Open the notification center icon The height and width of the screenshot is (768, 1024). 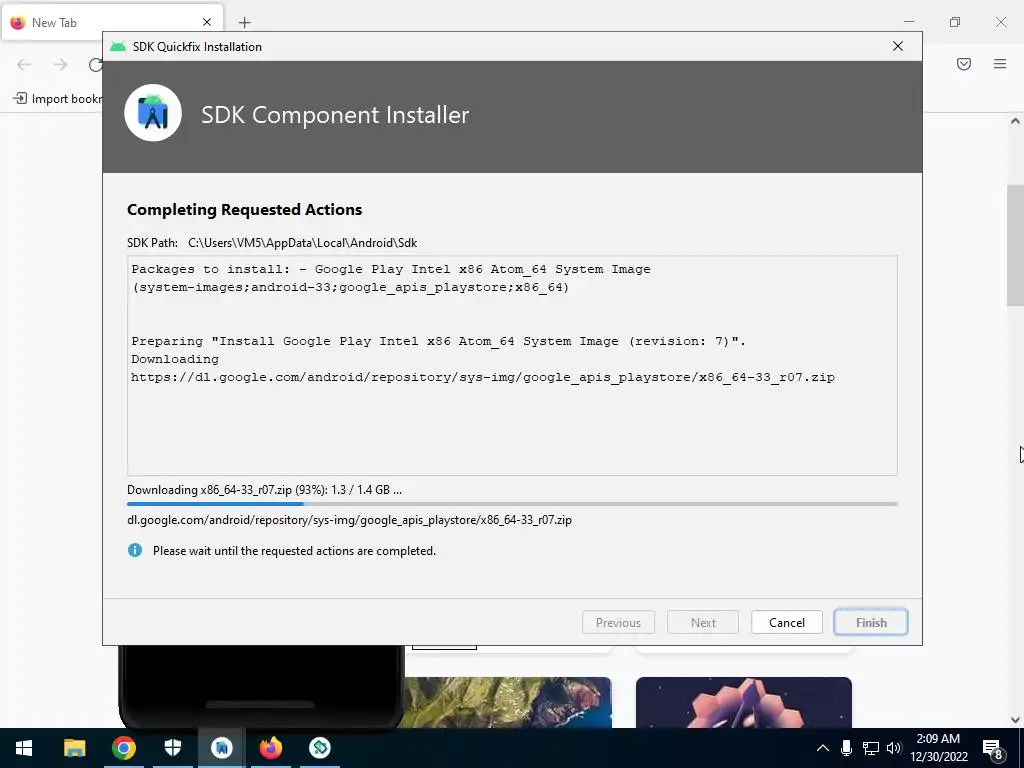pyautogui.click(x=993, y=750)
